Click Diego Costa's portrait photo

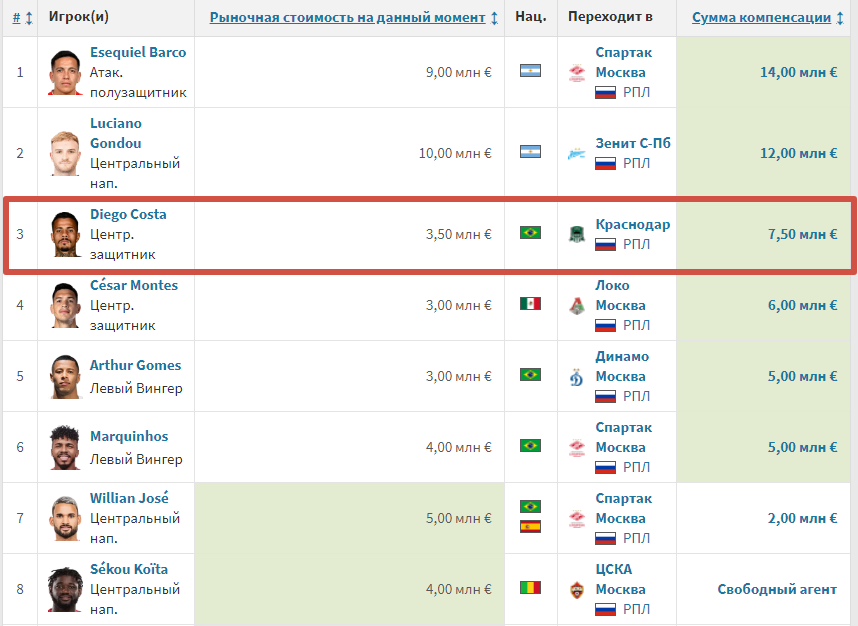65,234
